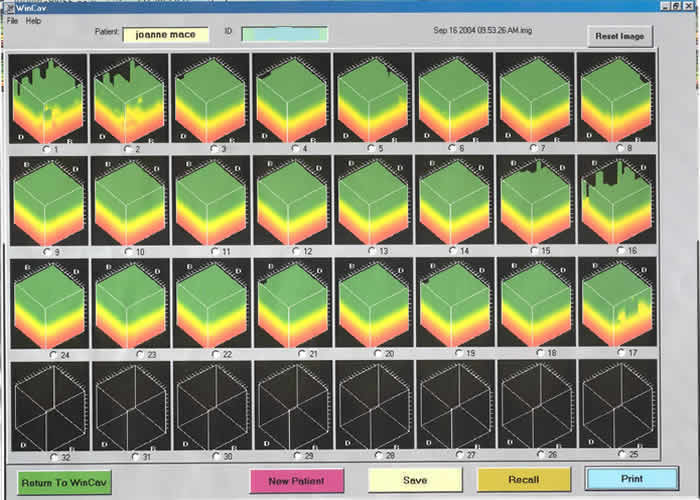700x500 pixels.
Task: Select radio button number 10
Action: pyautogui.click(x=128, y=251)
